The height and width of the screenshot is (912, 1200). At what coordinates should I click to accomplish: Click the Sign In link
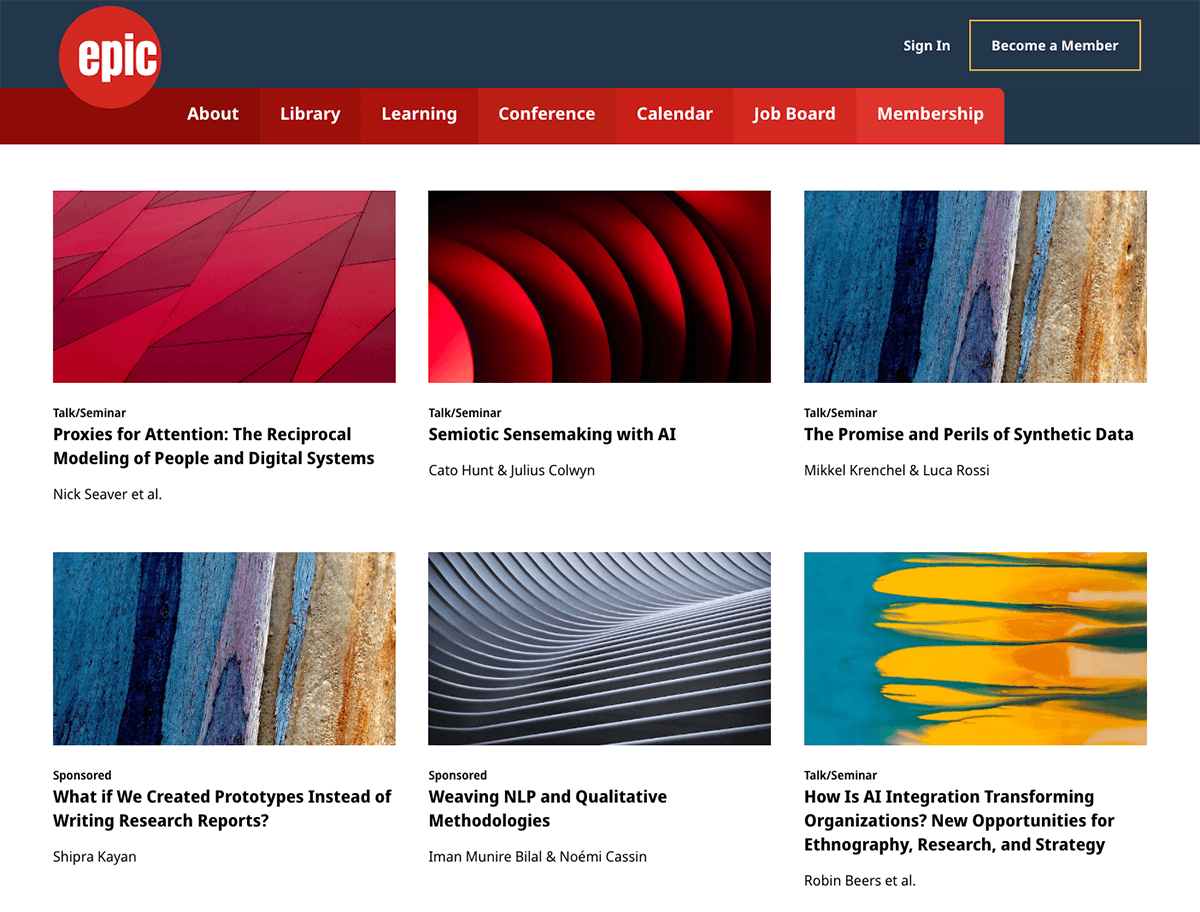coord(926,46)
